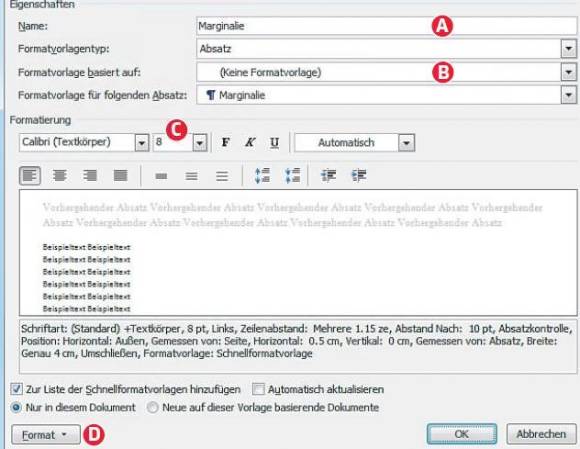
Task: Click the Name field containing Marginalie
Action: [387, 26]
